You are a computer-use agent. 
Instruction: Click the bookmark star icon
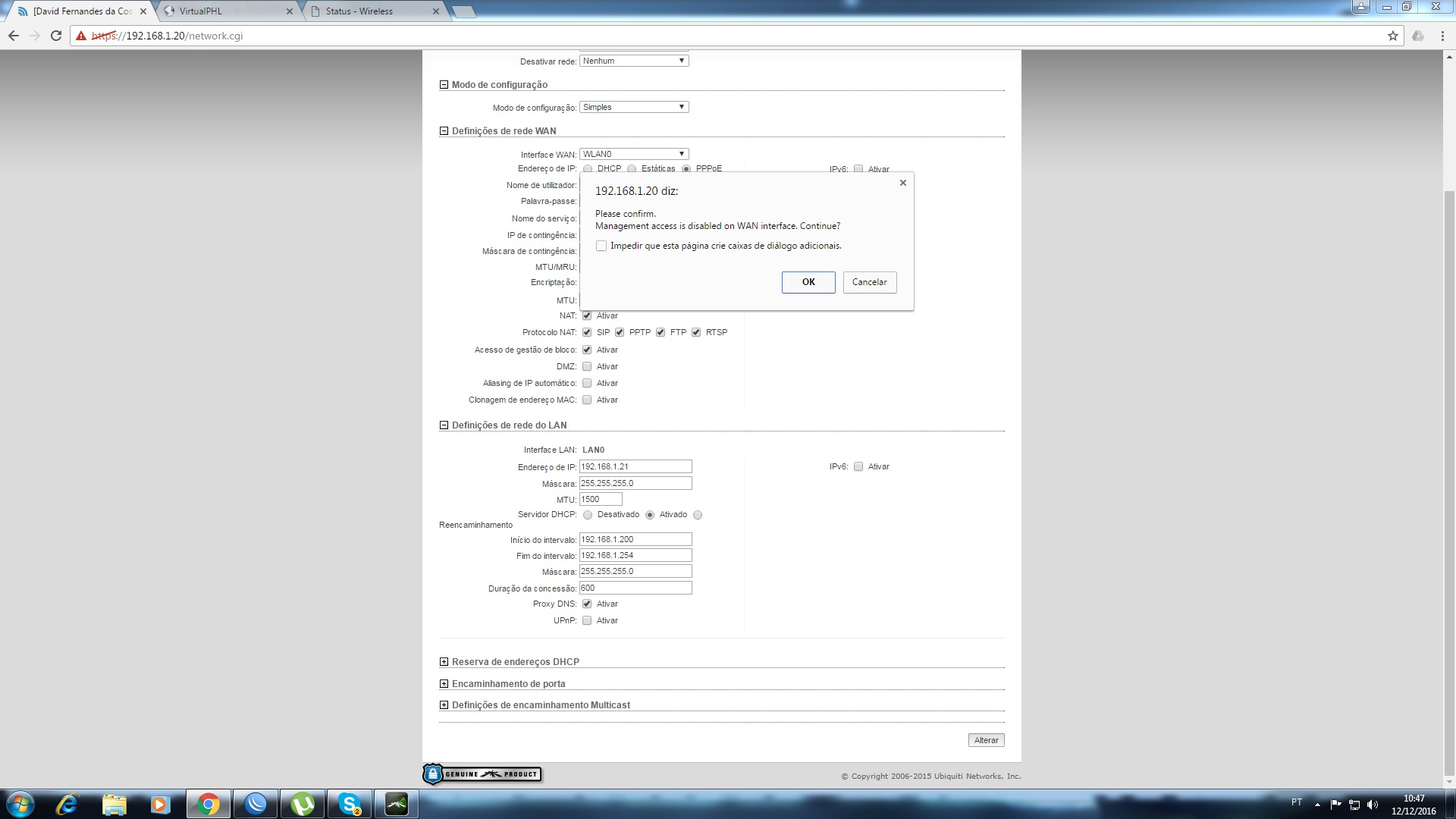(1392, 36)
